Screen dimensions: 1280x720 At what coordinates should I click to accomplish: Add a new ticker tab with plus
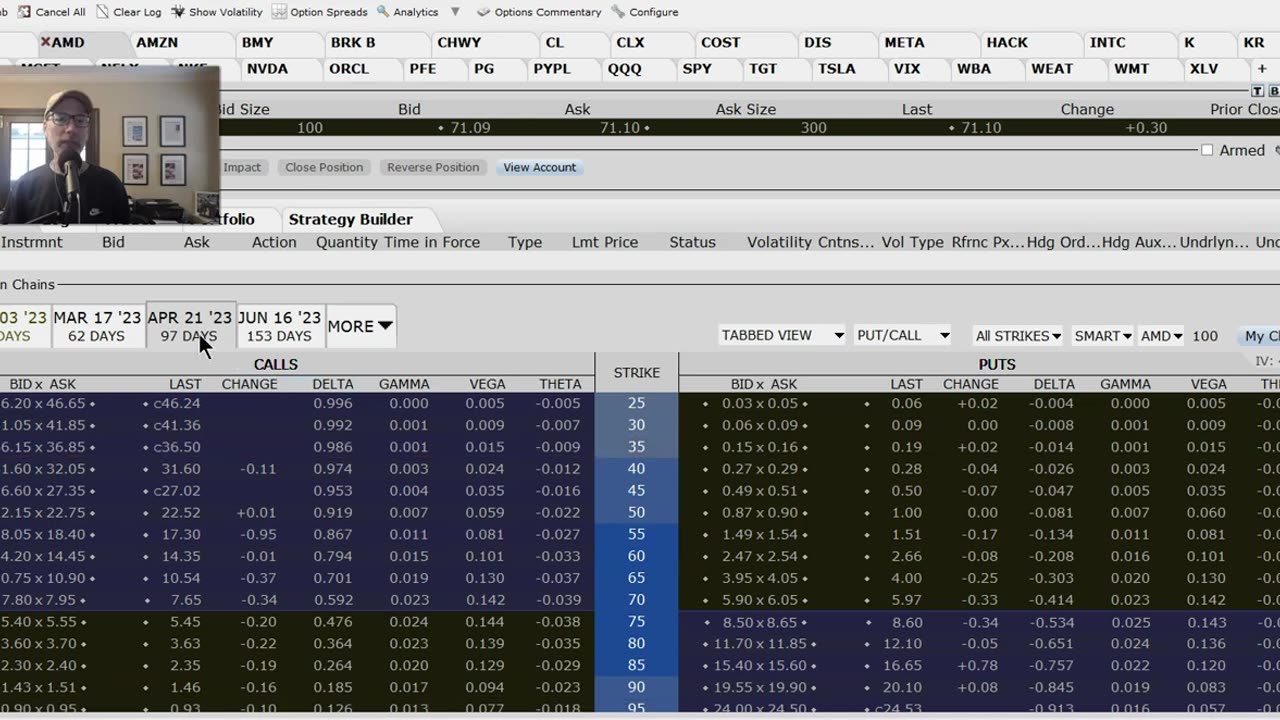(1262, 69)
